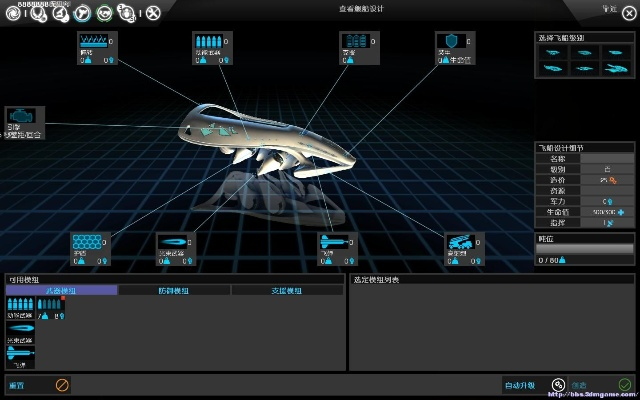
Task: Click the 自动升级 auto-upgrade button
Action: (x=521, y=384)
